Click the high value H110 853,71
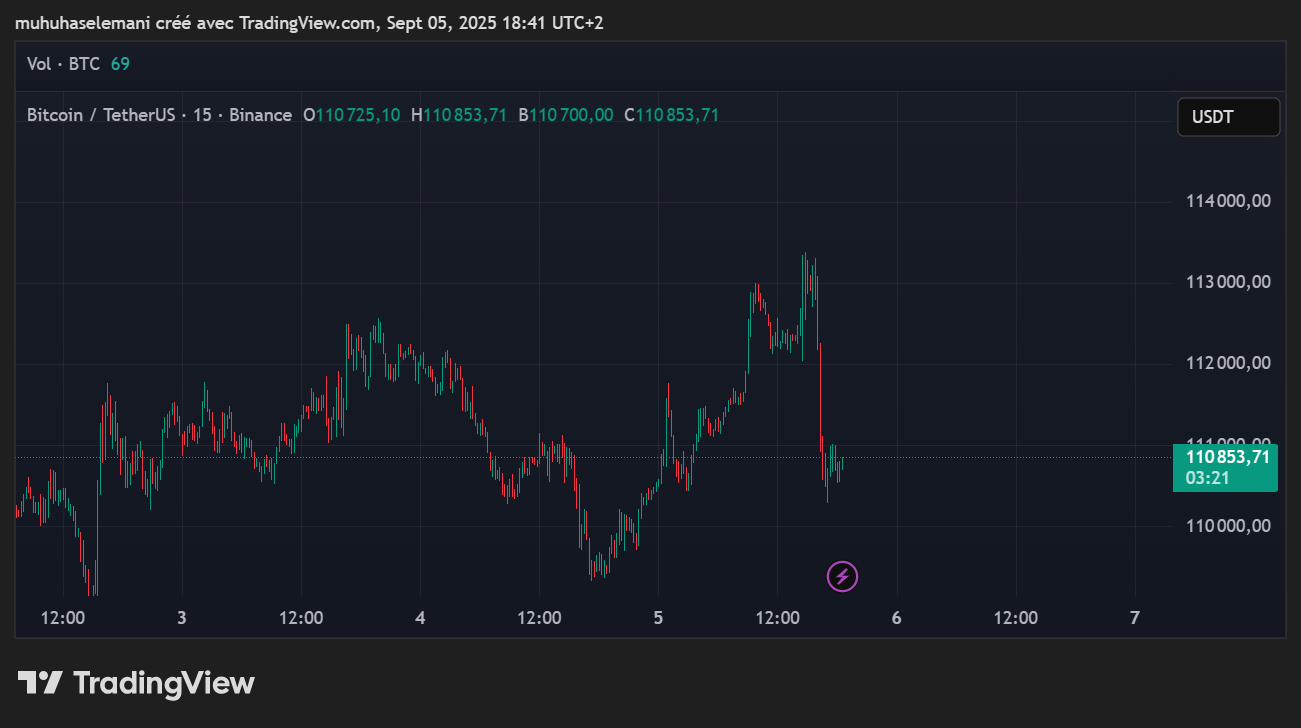 (459, 115)
